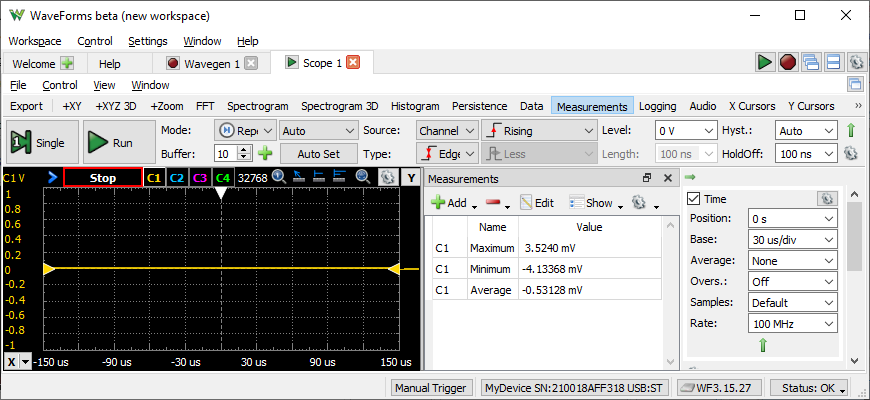Add a buffer with green plus icon
The height and width of the screenshot is (400, 870).
click(265, 153)
